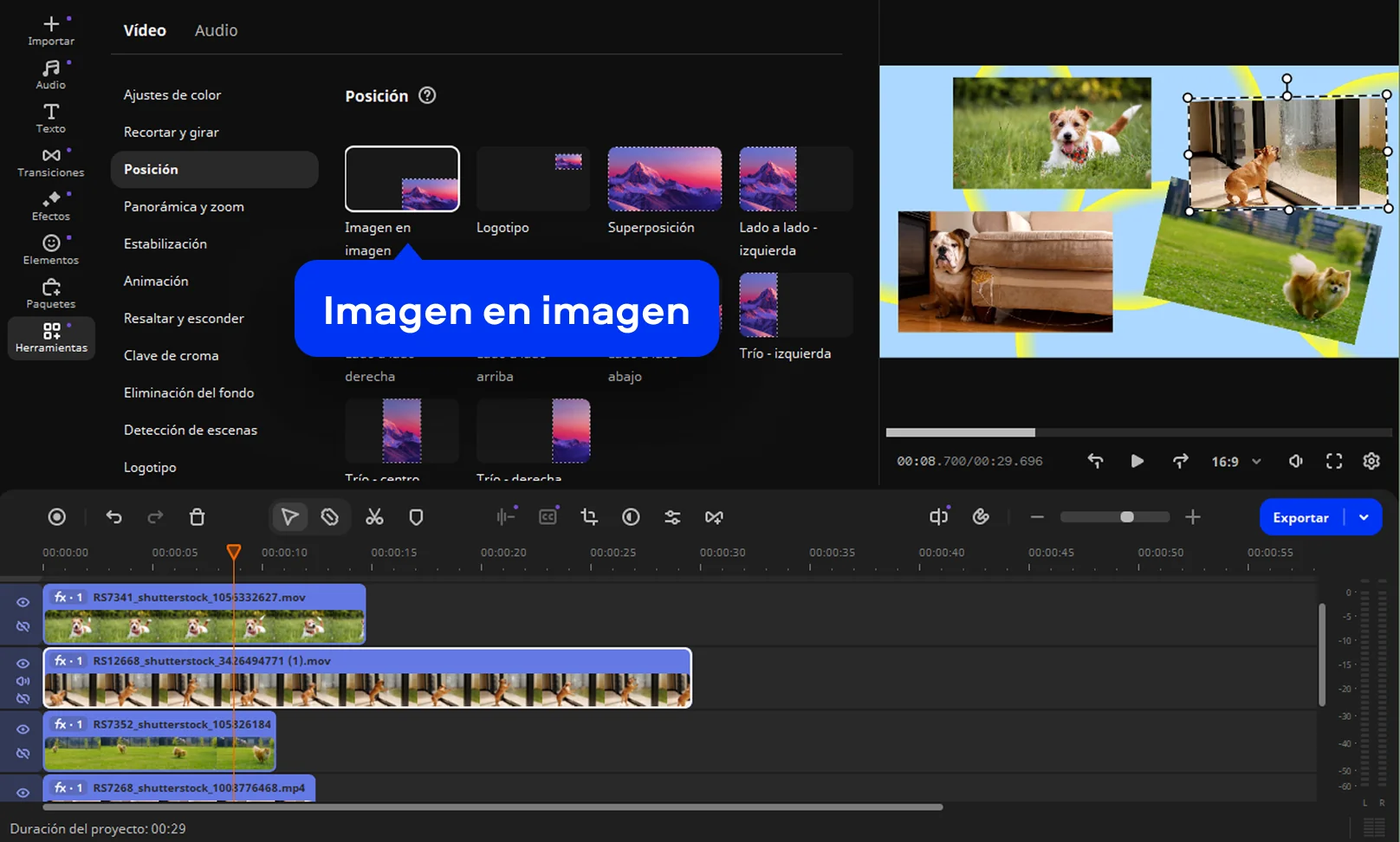Click the timeline zoom slider handle
The width and height of the screenshot is (1400, 842).
click(x=1126, y=517)
